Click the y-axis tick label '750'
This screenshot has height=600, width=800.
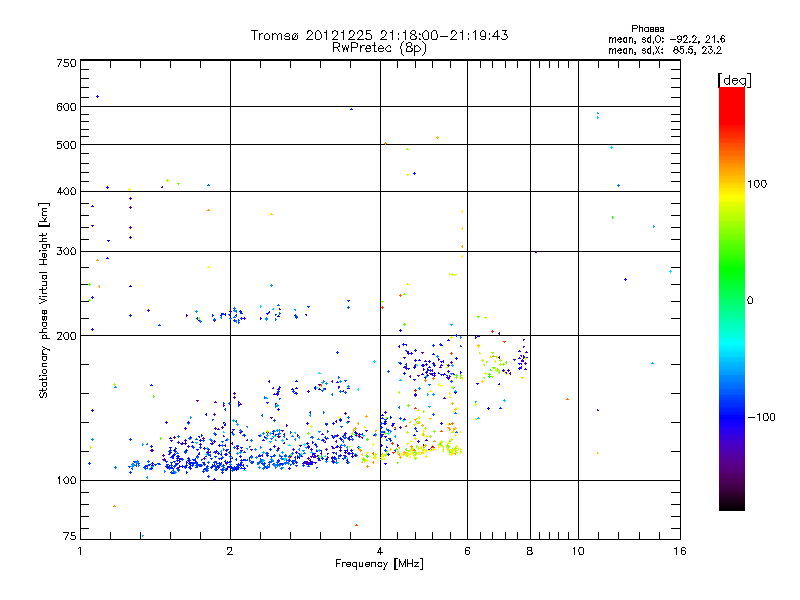[x=66, y=63]
